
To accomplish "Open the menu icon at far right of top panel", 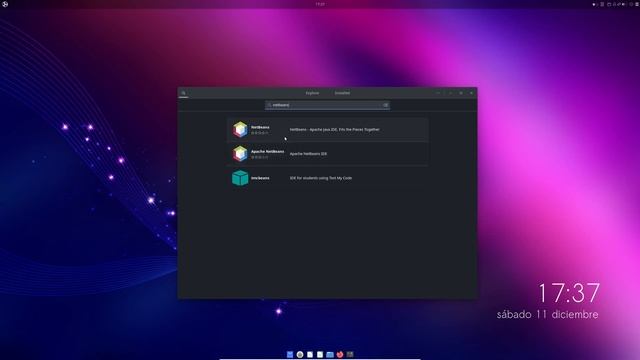I will (x=637, y=4).
